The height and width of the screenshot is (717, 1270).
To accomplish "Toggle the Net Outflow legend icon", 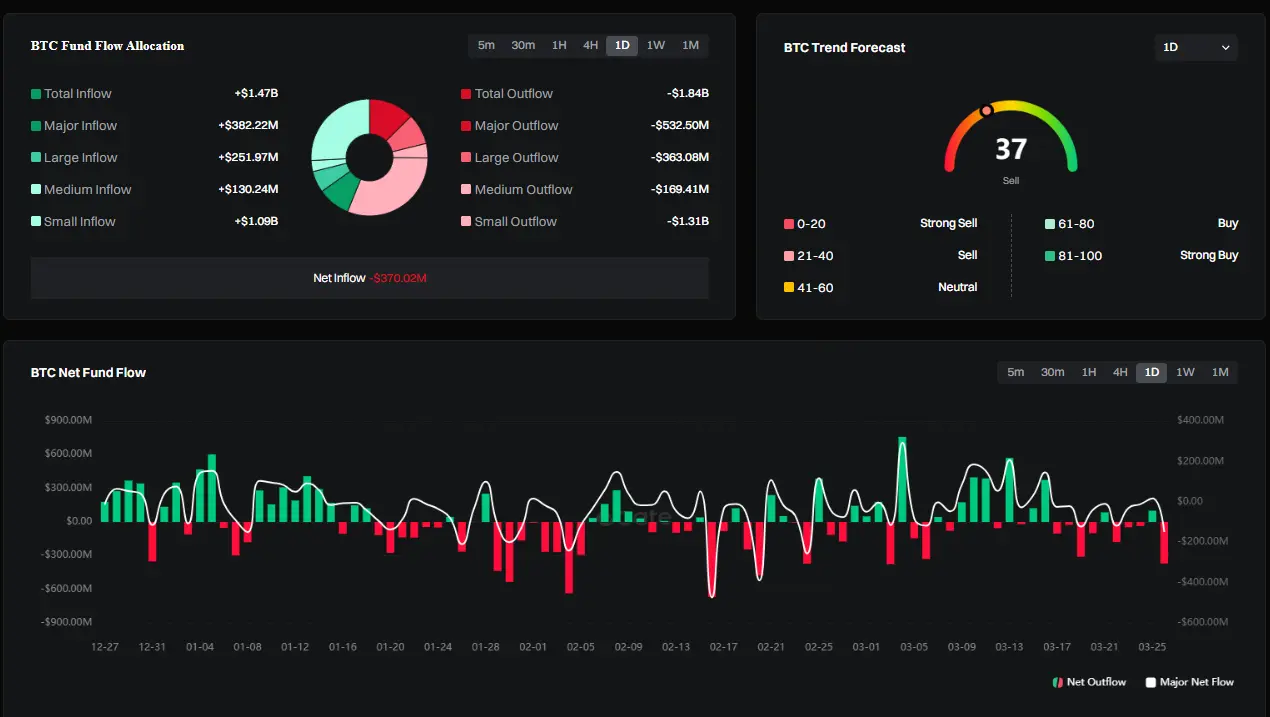I will tap(1057, 682).
